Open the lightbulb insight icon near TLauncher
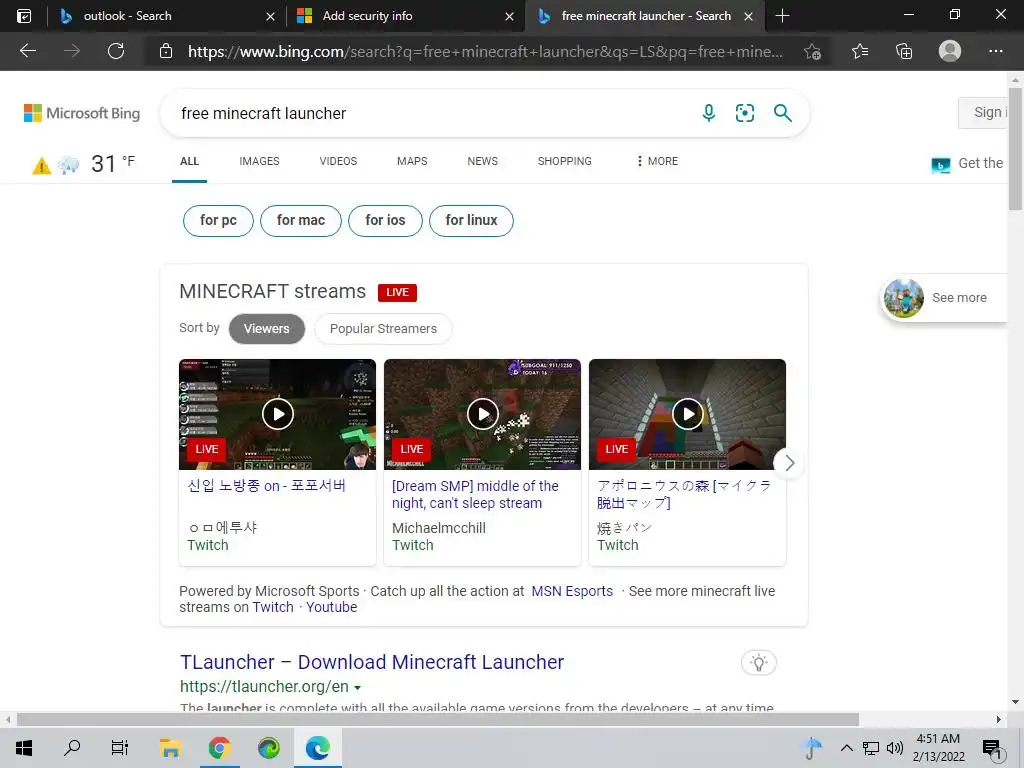This screenshot has width=1024, height=768. click(x=759, y=663)
